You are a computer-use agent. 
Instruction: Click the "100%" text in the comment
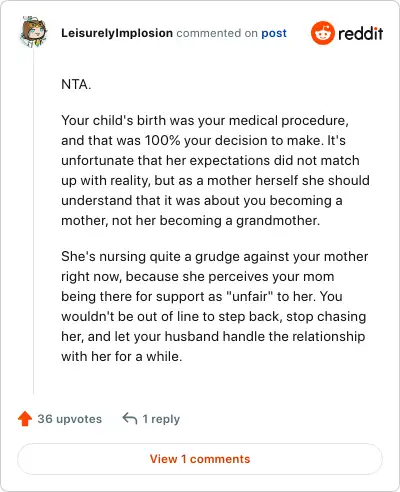coord(162,140)
